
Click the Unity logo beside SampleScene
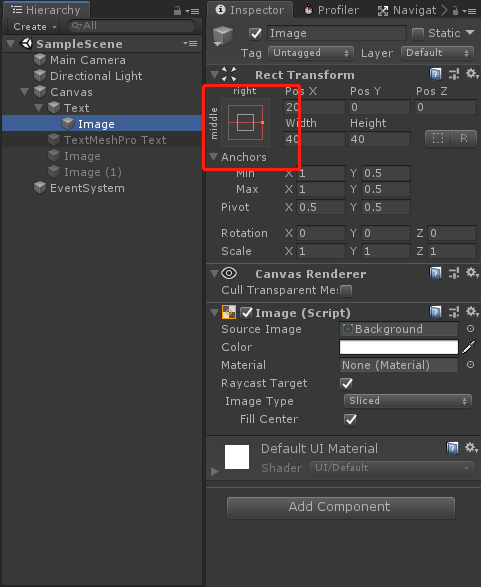coord(27,43)
